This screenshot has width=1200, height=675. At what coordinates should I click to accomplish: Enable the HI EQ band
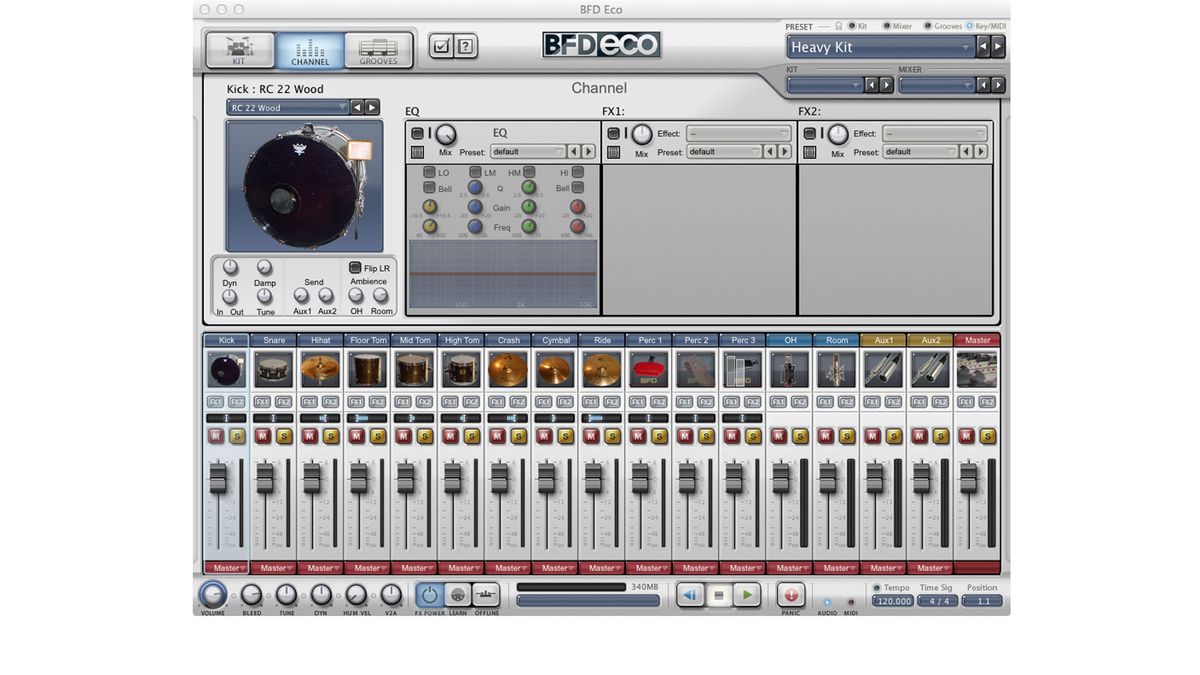pyautogui.click(x=578, y=173)
